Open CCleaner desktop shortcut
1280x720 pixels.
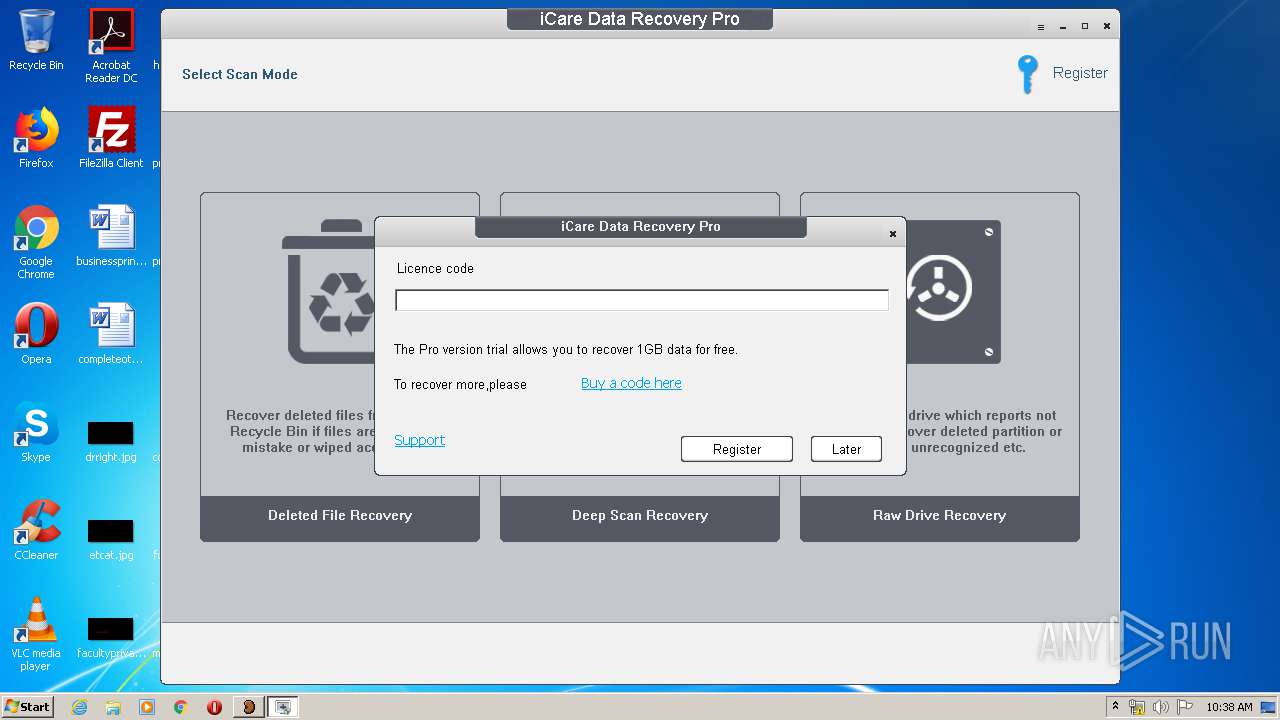click(36, 530)
